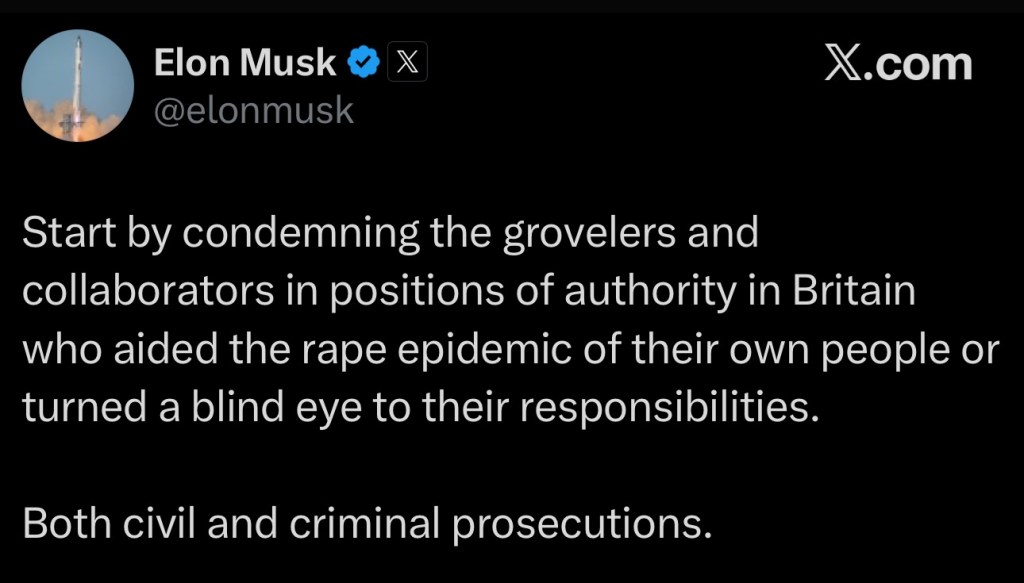
Task: Click the X affiliation badge beside the name
Action: [x=405, y=64]
